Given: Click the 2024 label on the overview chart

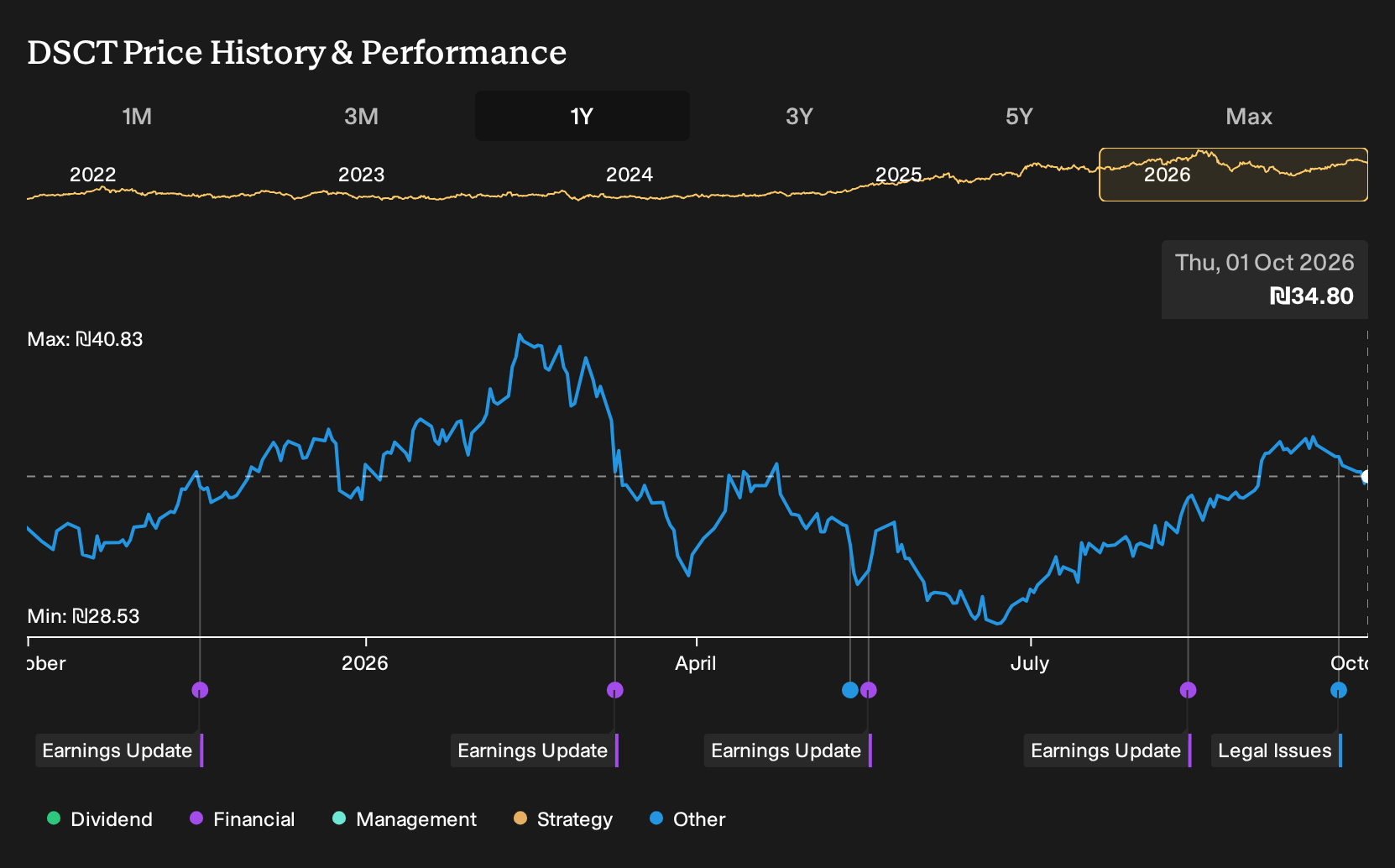Looking at the screenshot, I should [x=630, y=175].
